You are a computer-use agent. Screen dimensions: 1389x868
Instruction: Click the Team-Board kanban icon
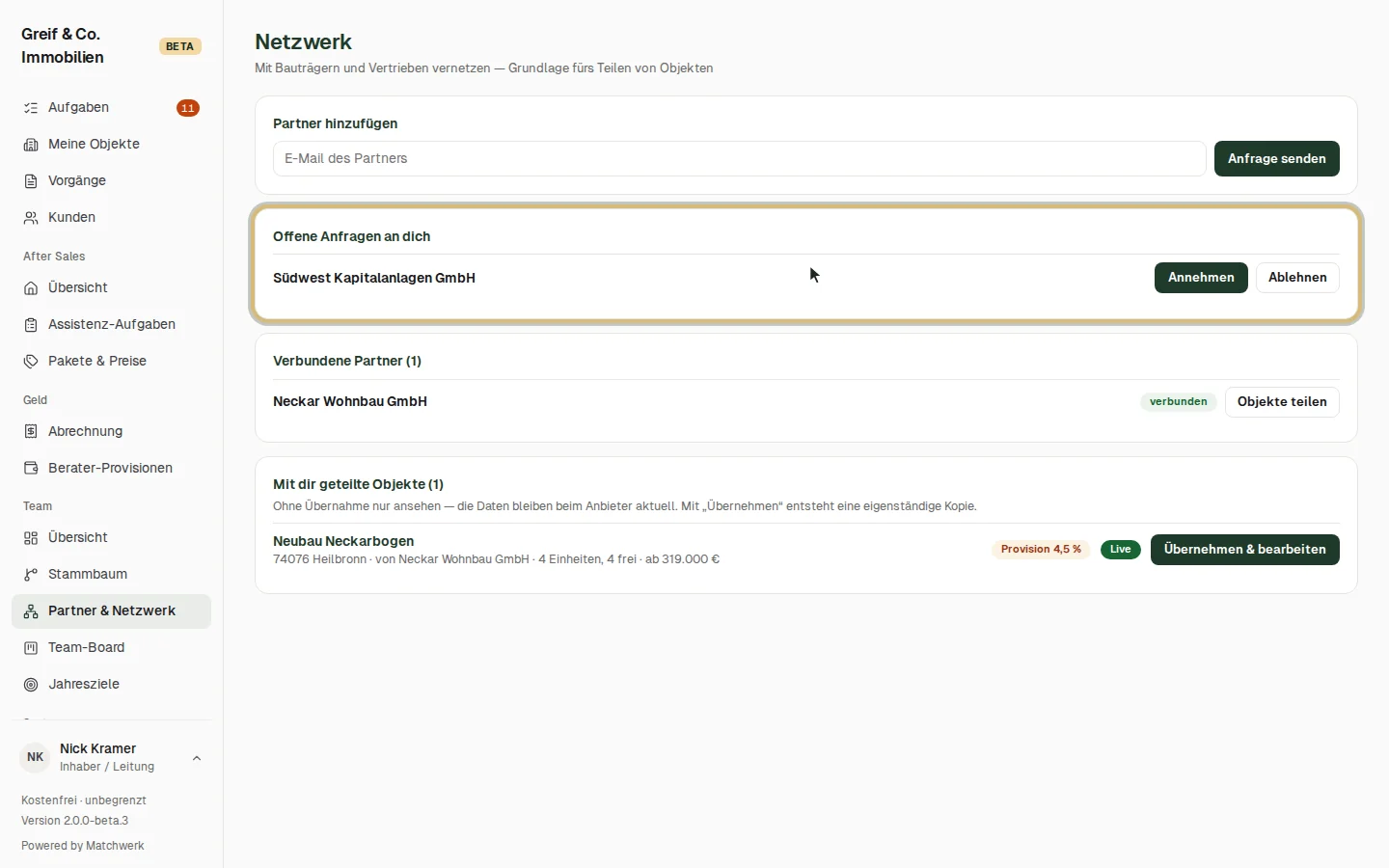click(31, 648)
